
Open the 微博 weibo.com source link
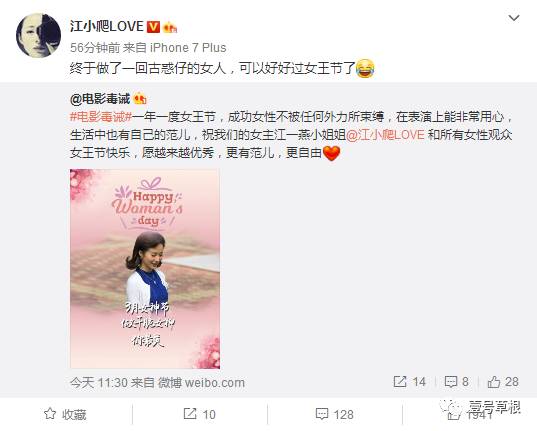pyautogui.click(x=201, y=382)
